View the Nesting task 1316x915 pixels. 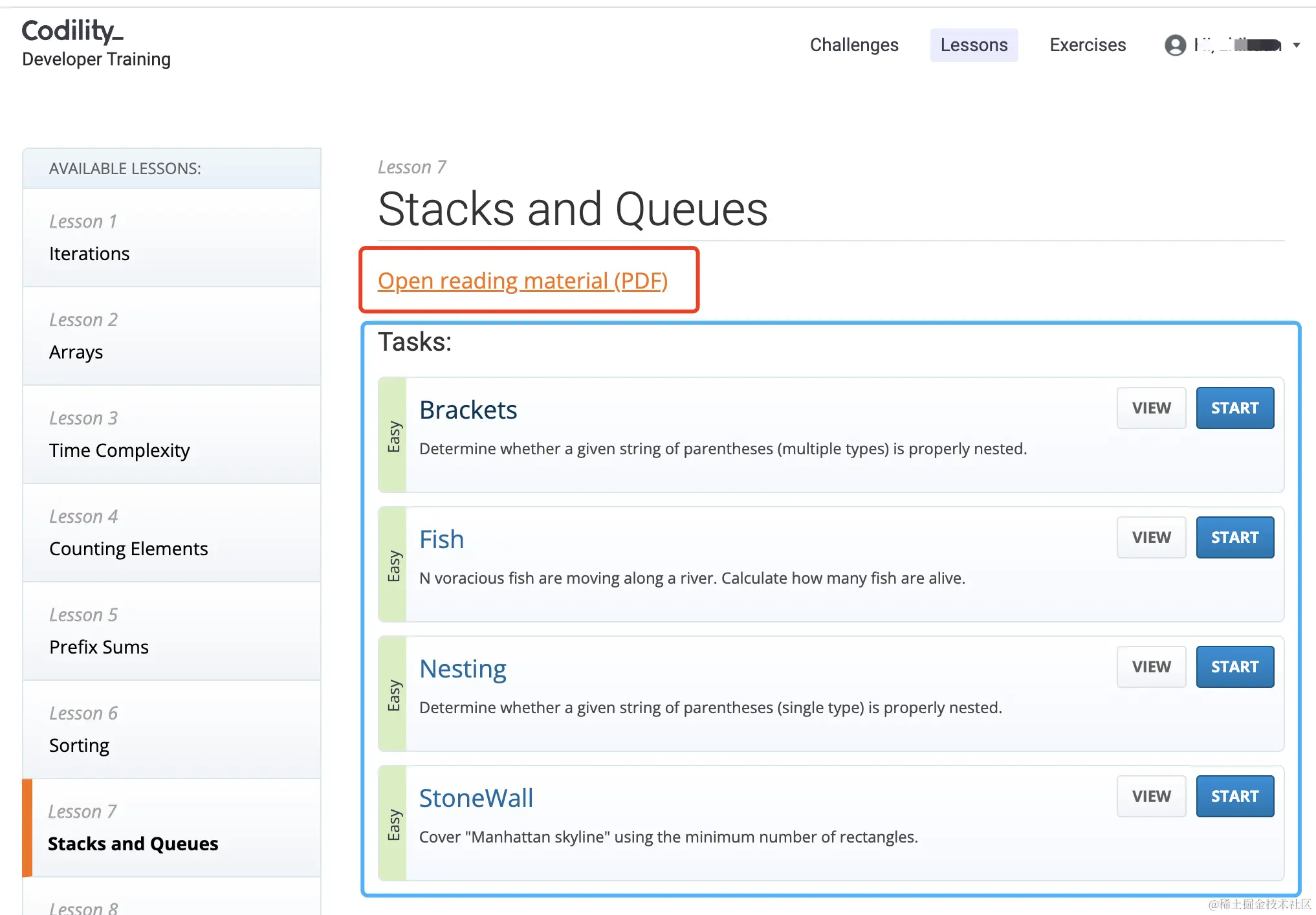[1150, 667]
